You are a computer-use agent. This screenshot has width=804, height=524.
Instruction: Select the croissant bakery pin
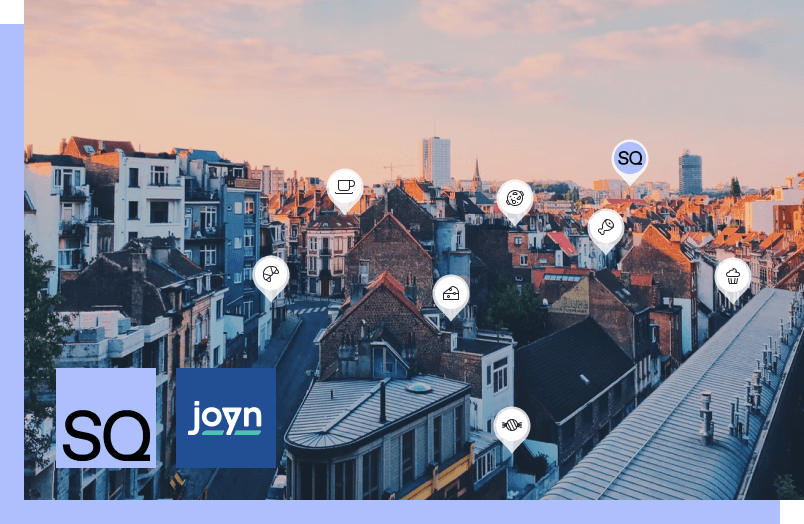coord(271,274)
